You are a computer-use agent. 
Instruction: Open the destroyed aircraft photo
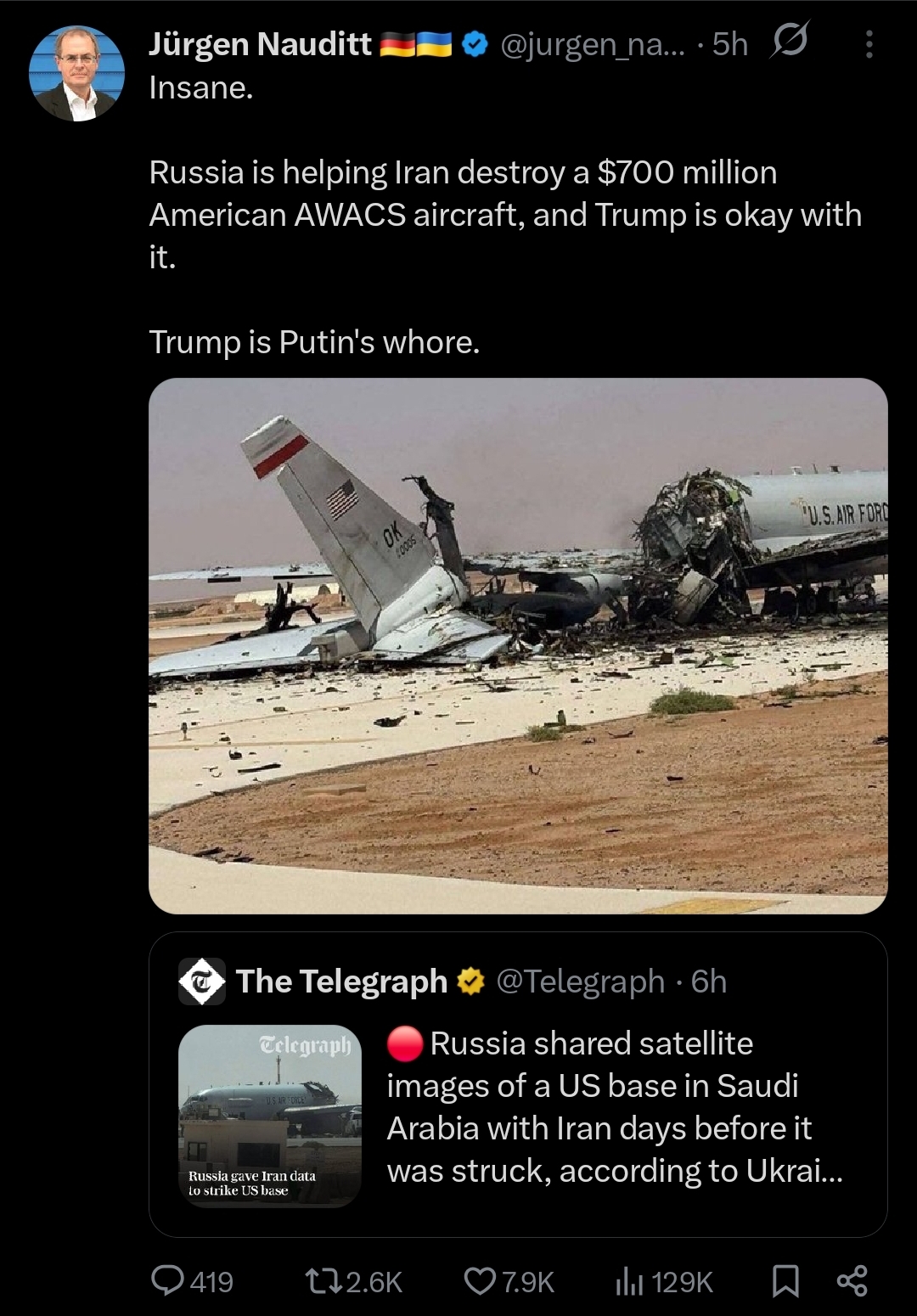[518, 645]
